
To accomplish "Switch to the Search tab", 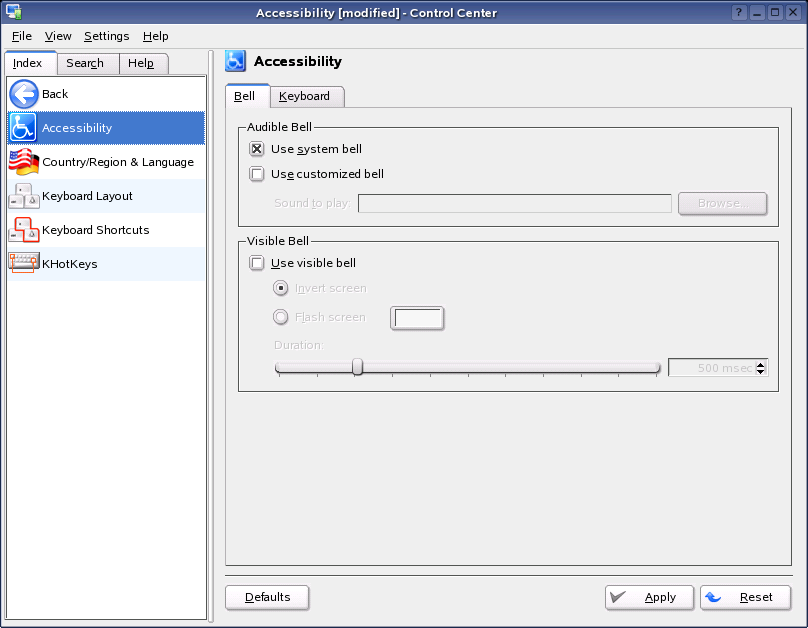I will point(88,63).
